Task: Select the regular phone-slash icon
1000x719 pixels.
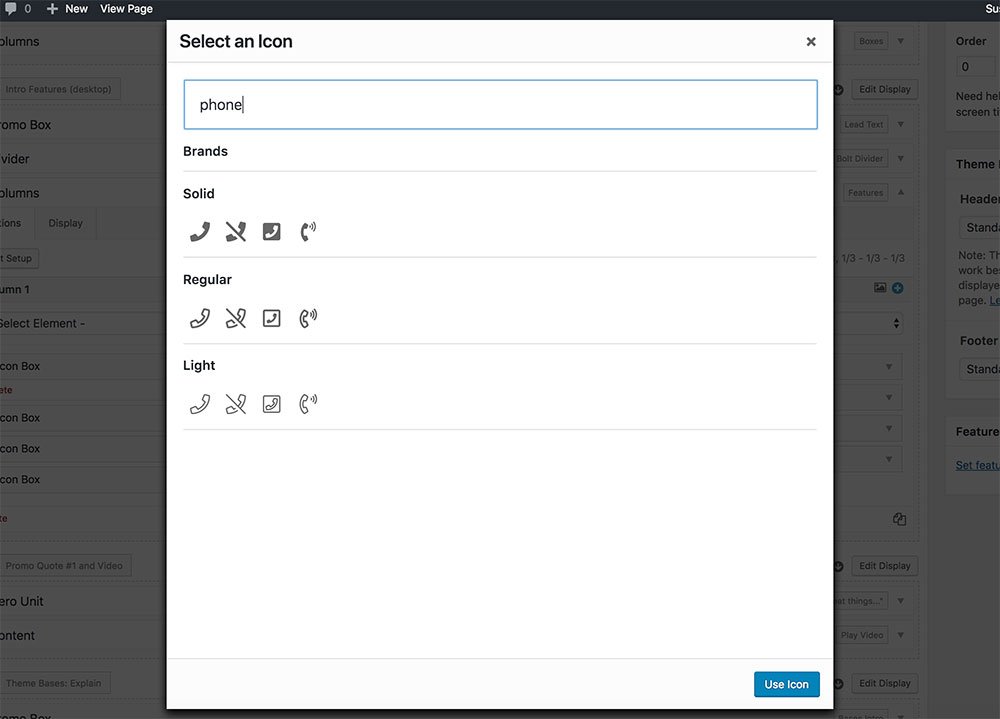Action: [235, 318]
